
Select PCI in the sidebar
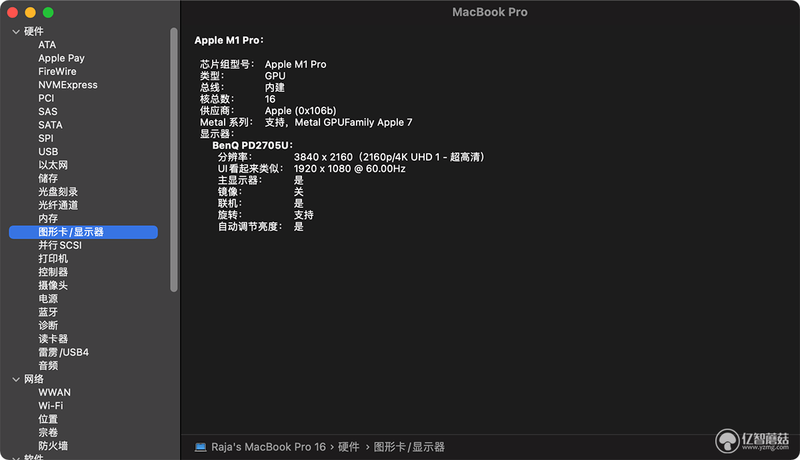pyautogui.click(x=46, y=98)
